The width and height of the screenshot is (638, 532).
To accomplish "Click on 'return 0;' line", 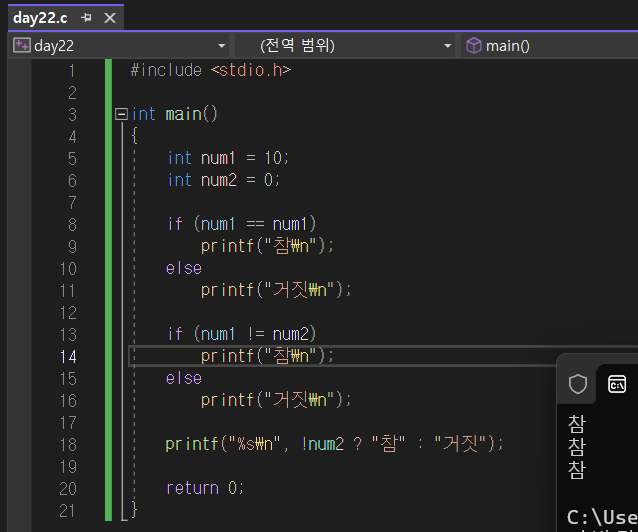I will (x=205, y=488).
